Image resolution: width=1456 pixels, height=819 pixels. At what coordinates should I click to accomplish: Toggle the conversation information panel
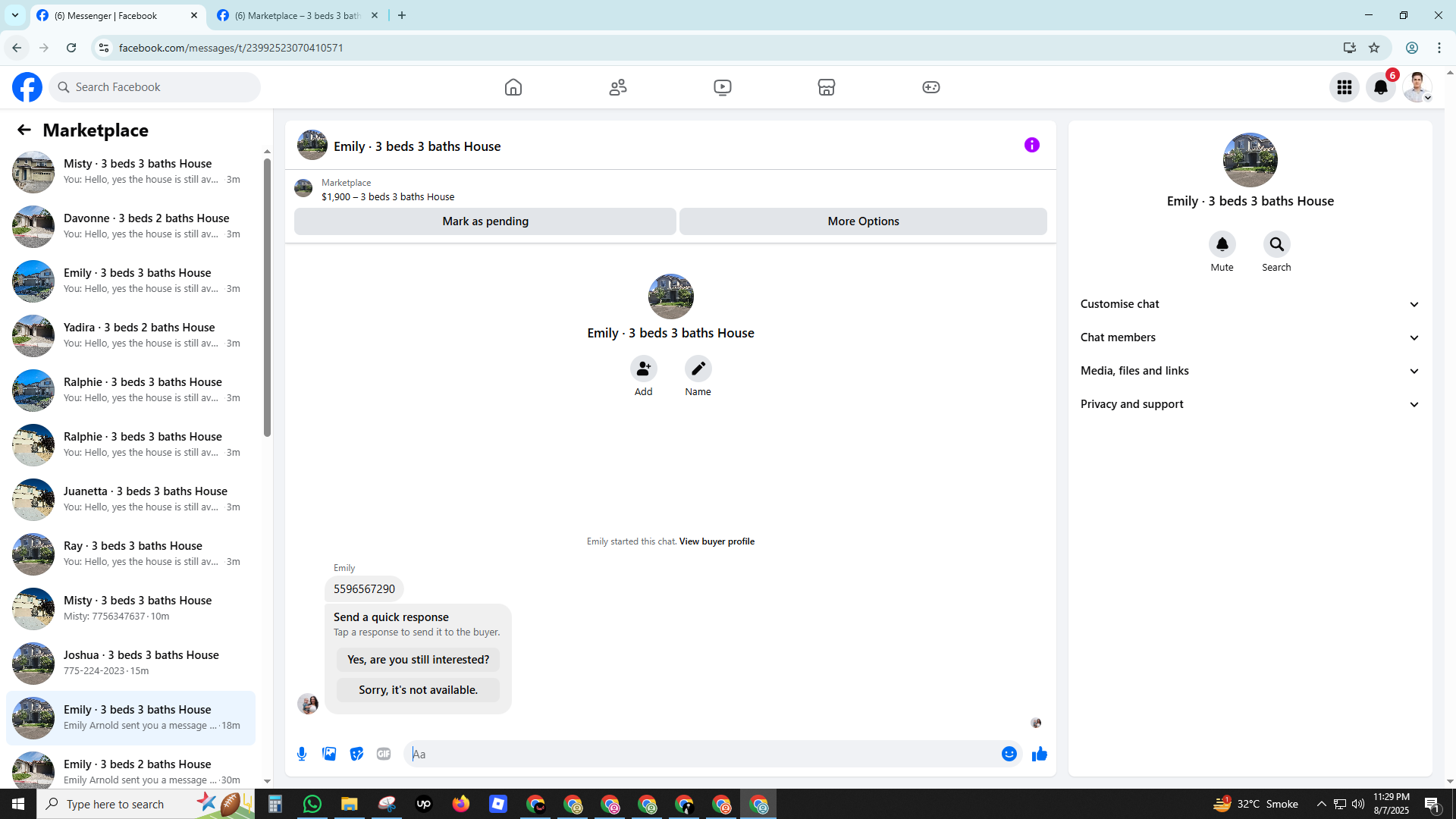click(x=1031, y=145)
